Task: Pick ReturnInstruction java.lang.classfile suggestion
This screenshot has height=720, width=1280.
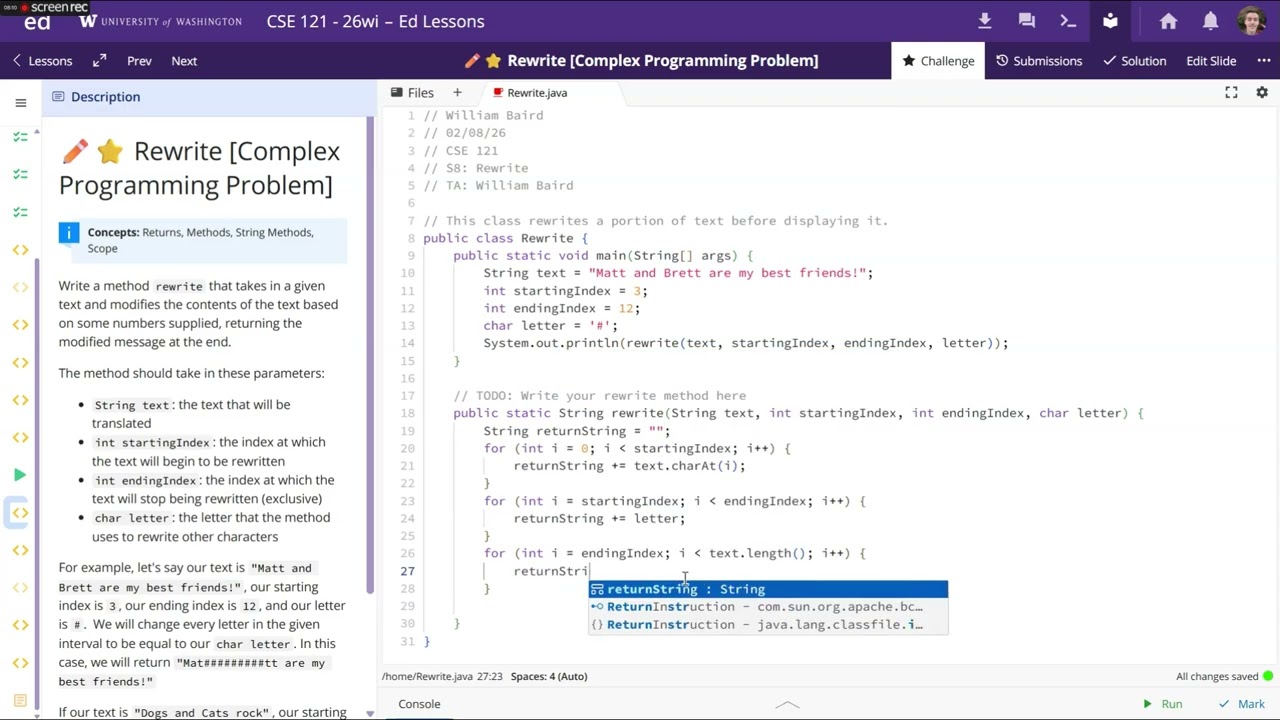Action: 768,625
